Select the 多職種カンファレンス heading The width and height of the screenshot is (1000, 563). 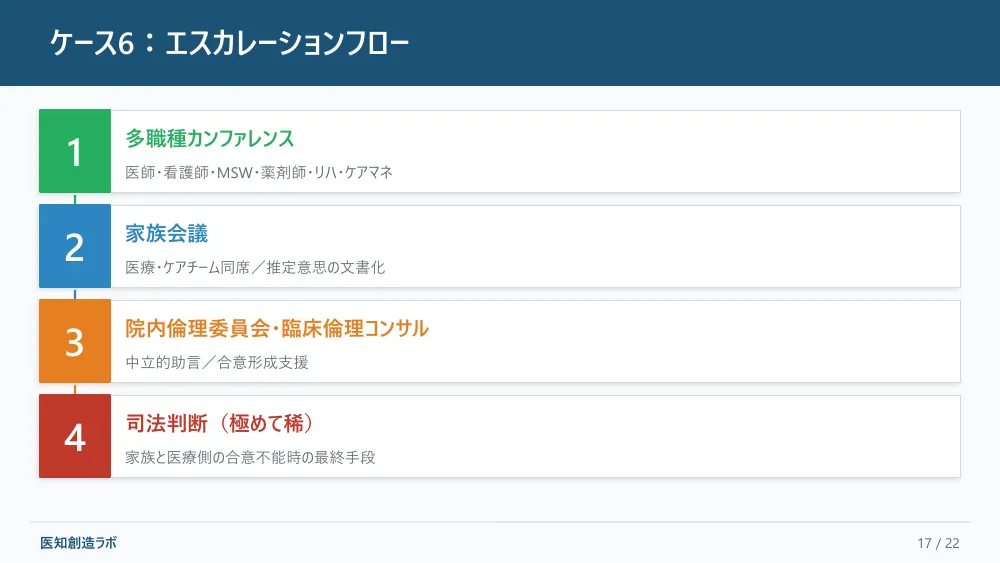pos(210,138)
